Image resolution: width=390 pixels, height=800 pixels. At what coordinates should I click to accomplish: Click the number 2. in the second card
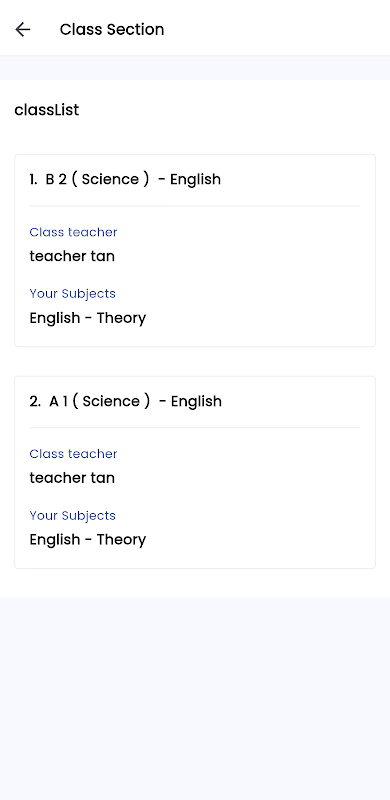click(35, 401)
